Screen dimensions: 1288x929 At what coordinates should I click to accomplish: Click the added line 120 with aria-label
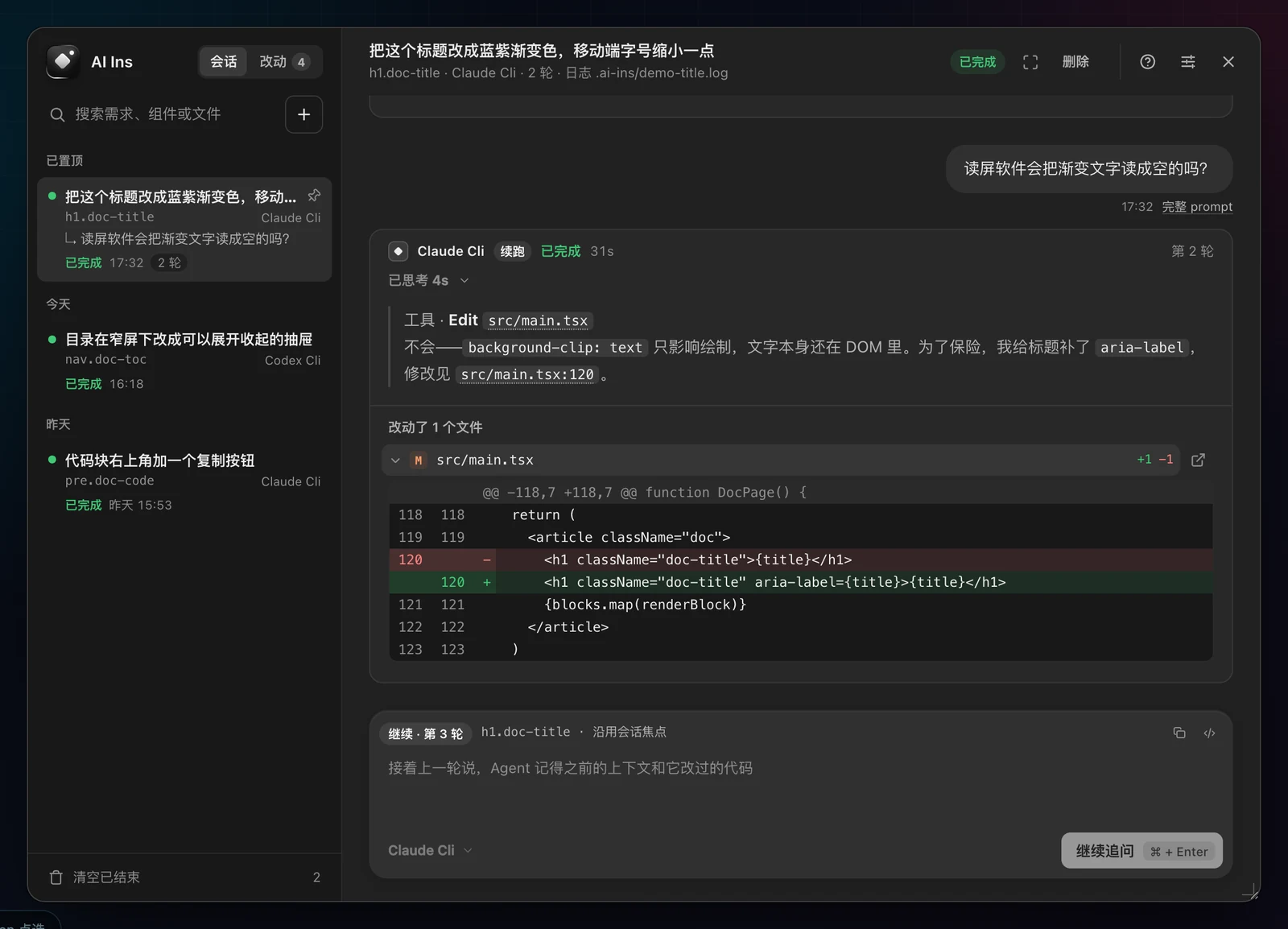click(801, 582)
